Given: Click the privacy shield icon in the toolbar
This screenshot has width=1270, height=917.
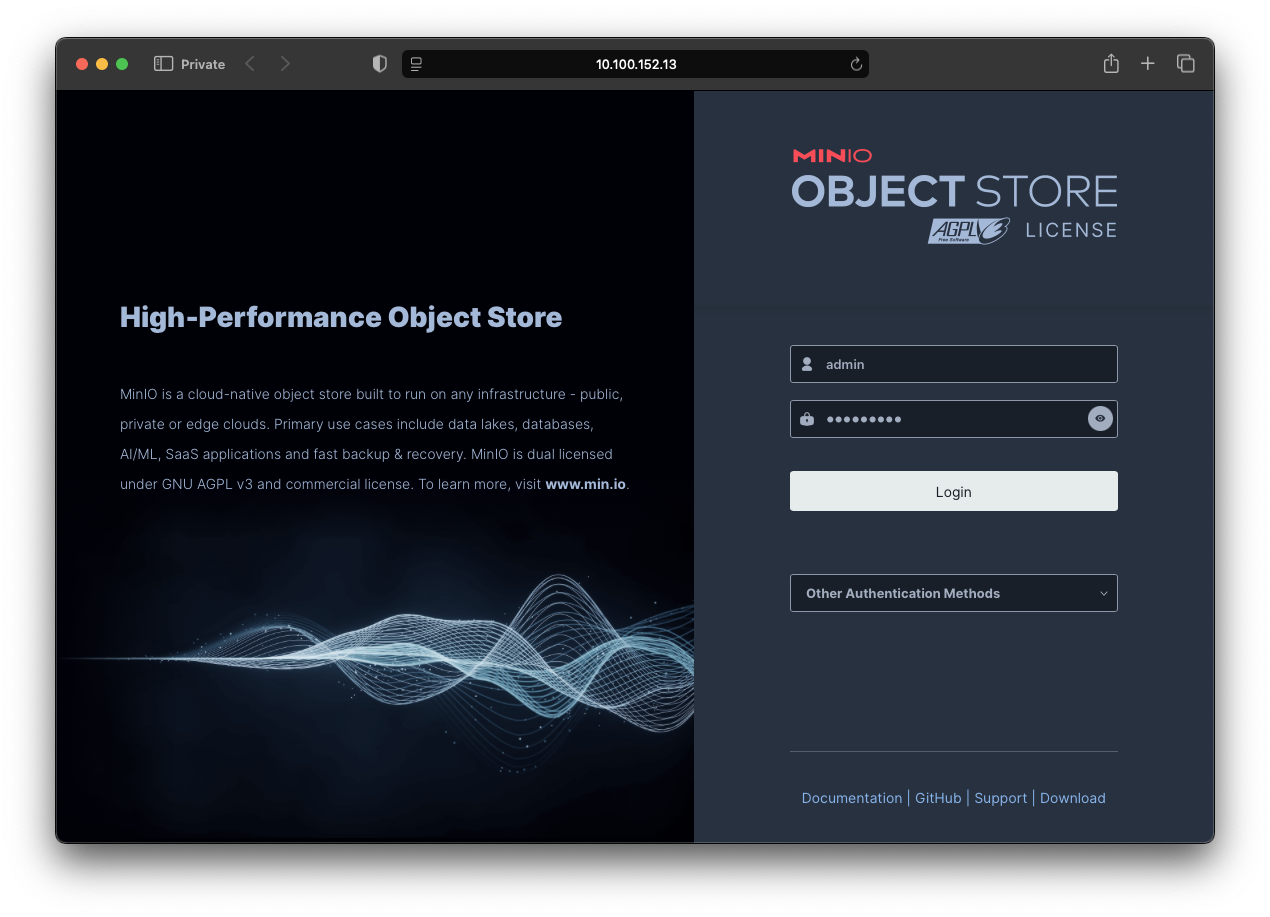Looking at the screenshot, I should (x=379, y=63).
